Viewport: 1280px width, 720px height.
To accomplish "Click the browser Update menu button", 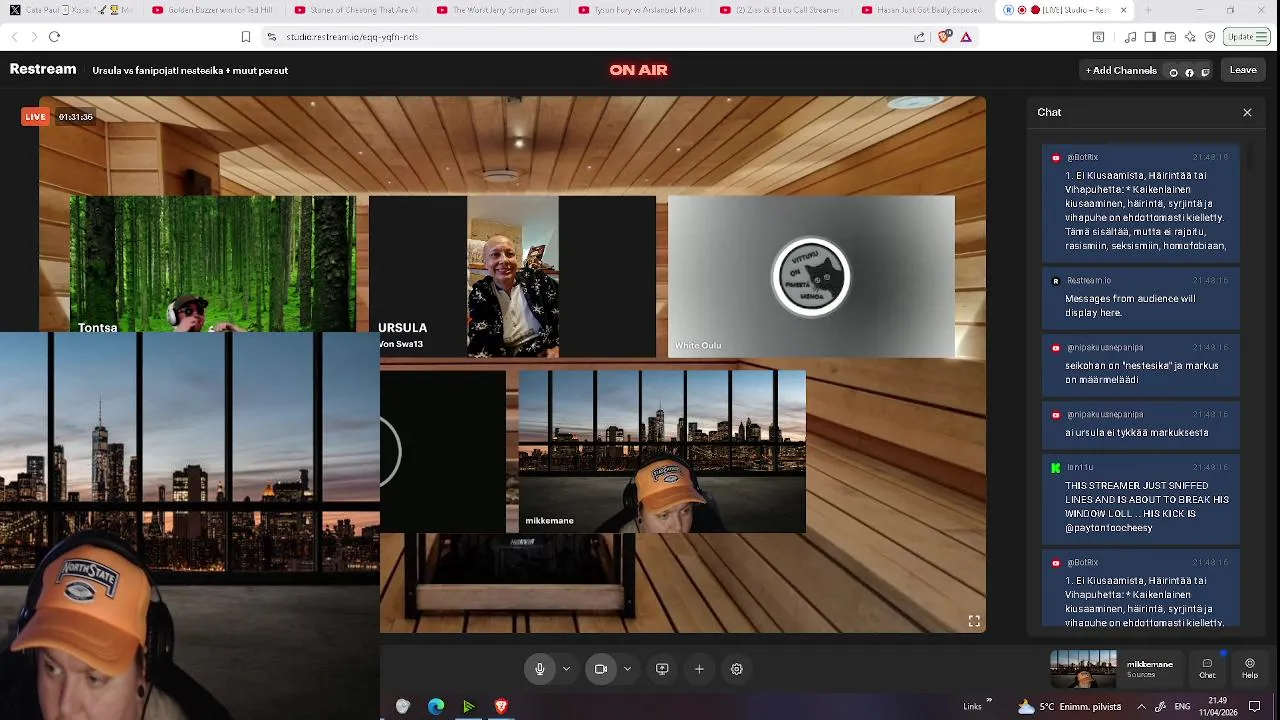I will point(1247,37).
